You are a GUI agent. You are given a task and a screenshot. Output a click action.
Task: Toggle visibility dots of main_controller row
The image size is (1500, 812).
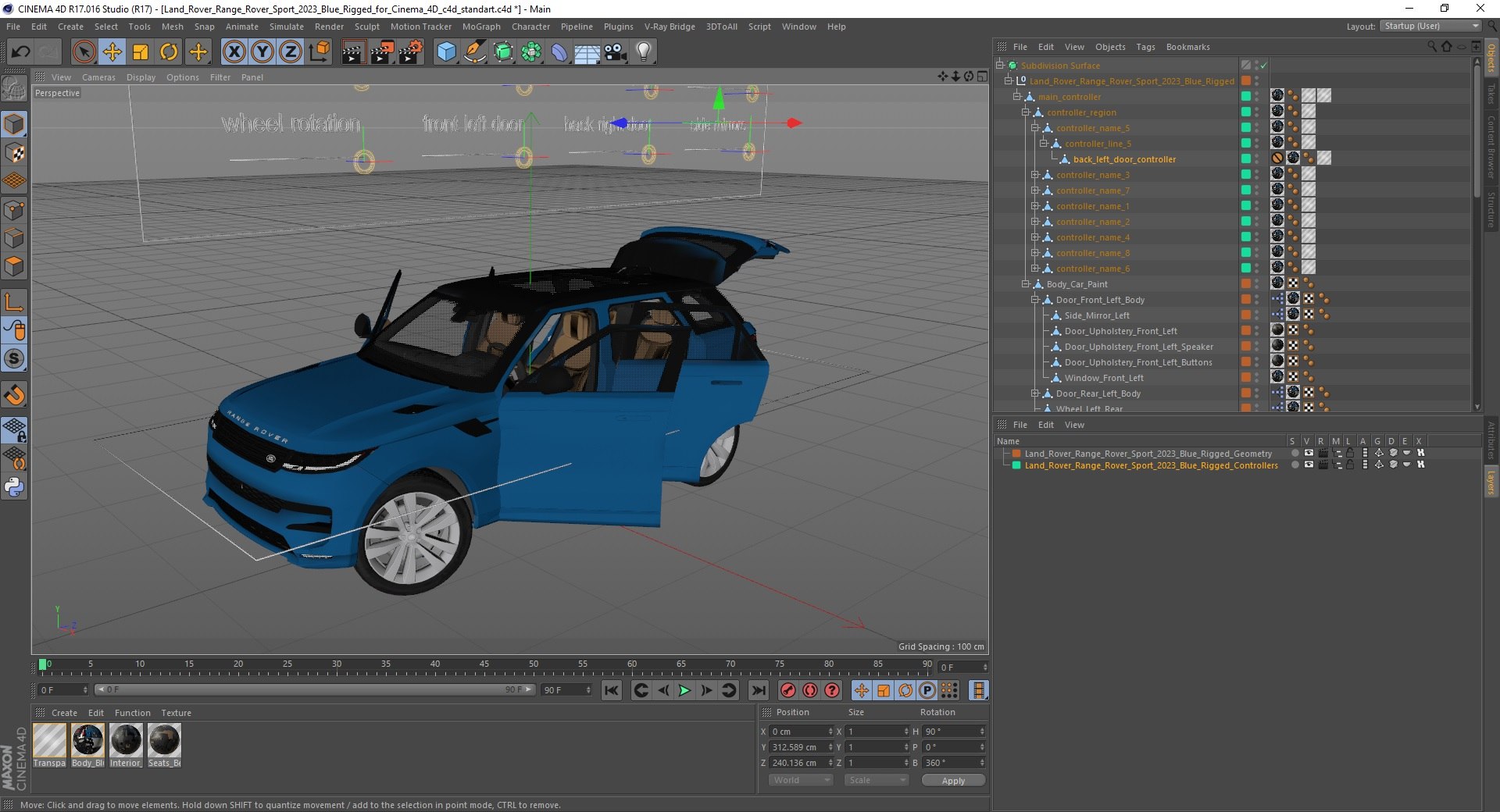(1257, 97)
